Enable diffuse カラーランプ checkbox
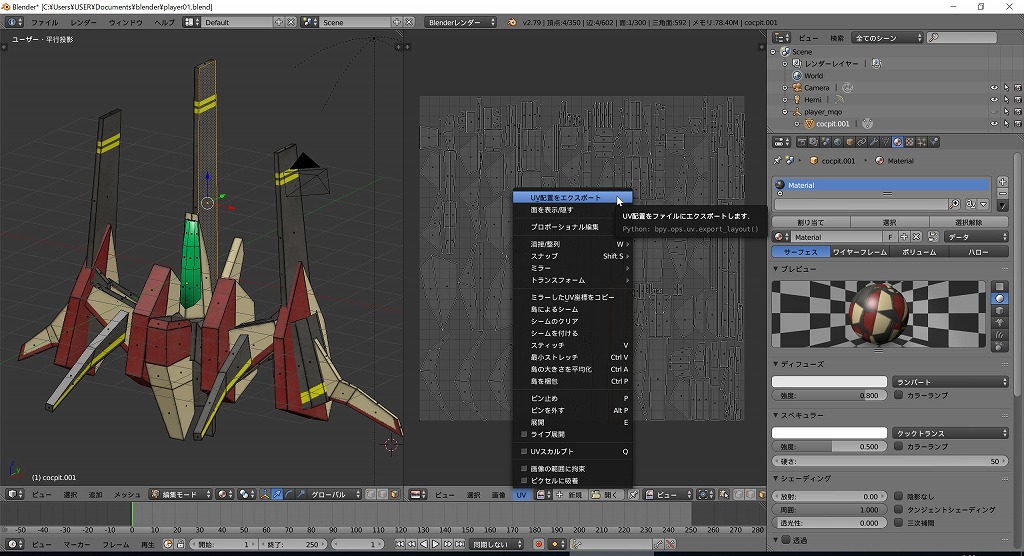Viewport: 1024px width, 556px height. pyautogui.click(x=898, y=395)
